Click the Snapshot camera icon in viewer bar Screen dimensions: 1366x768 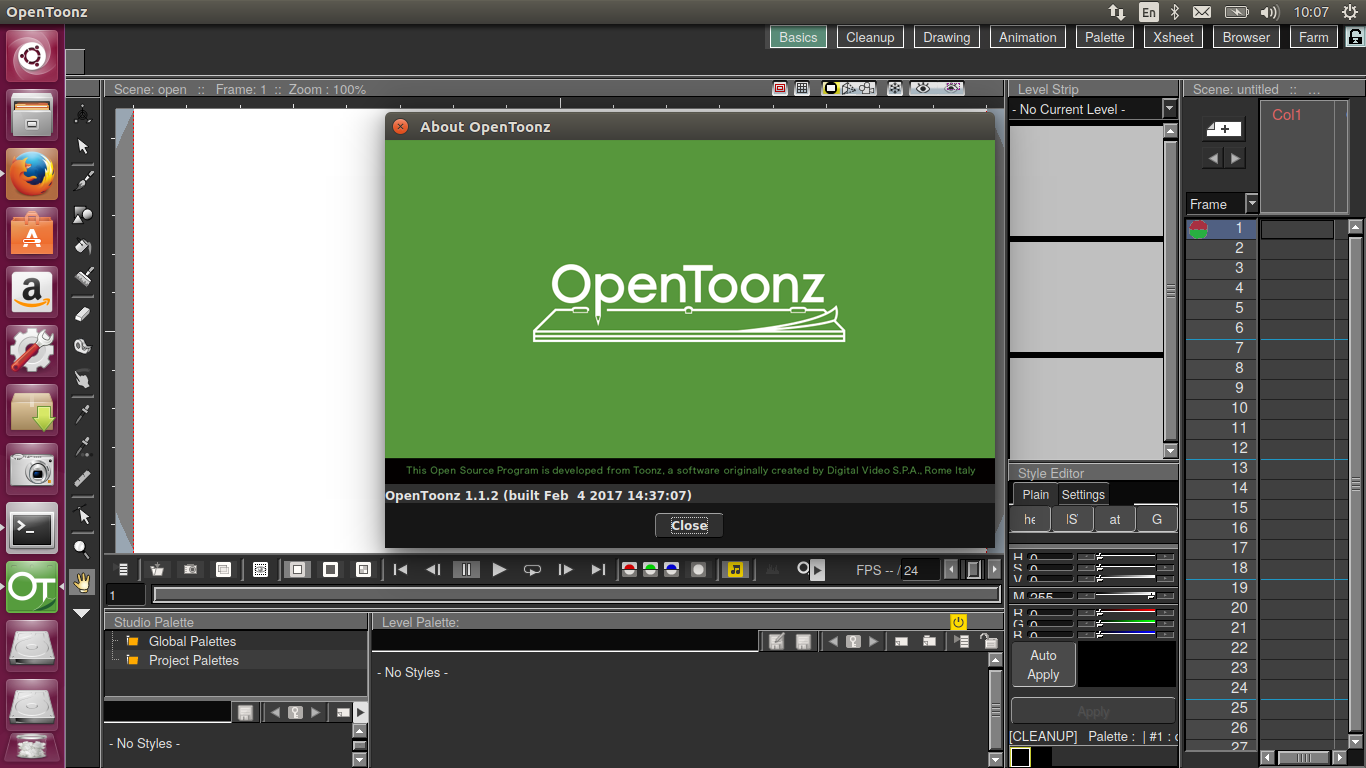tap(190, 570)
